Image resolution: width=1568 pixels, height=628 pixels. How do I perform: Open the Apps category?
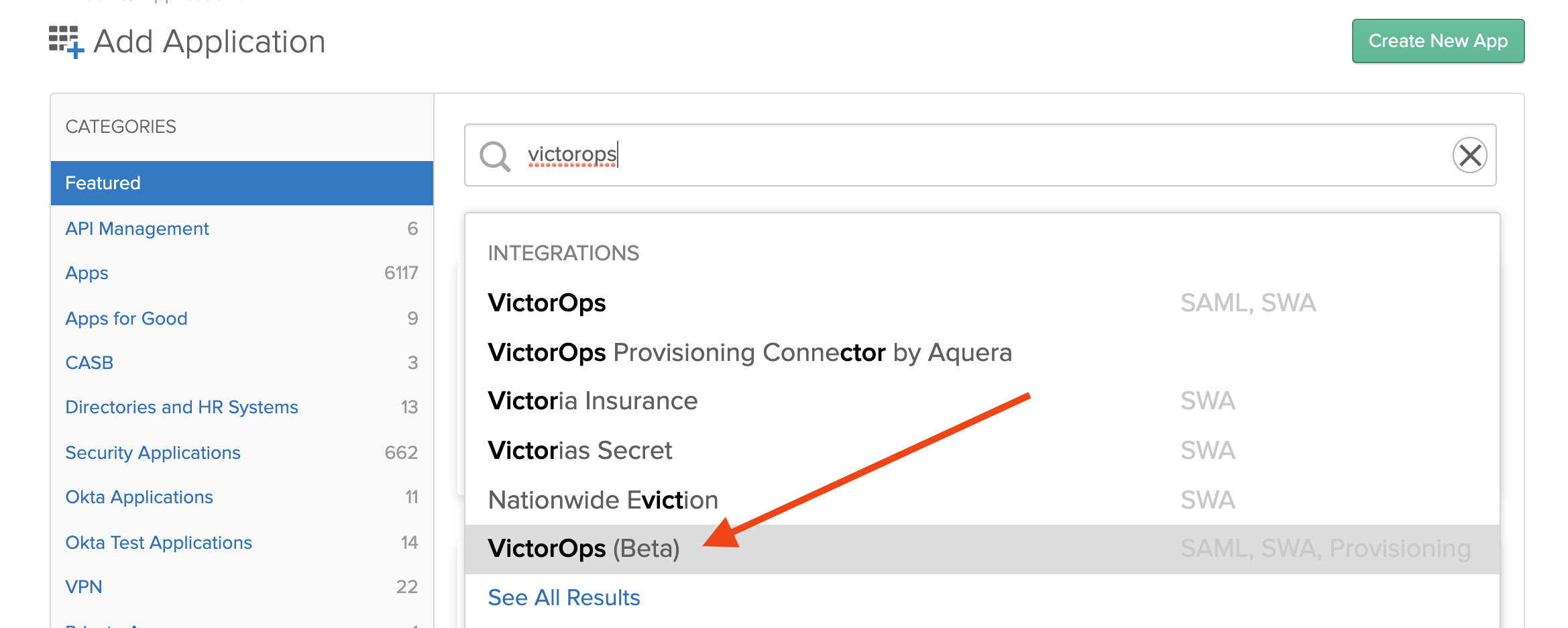(86, 273)
